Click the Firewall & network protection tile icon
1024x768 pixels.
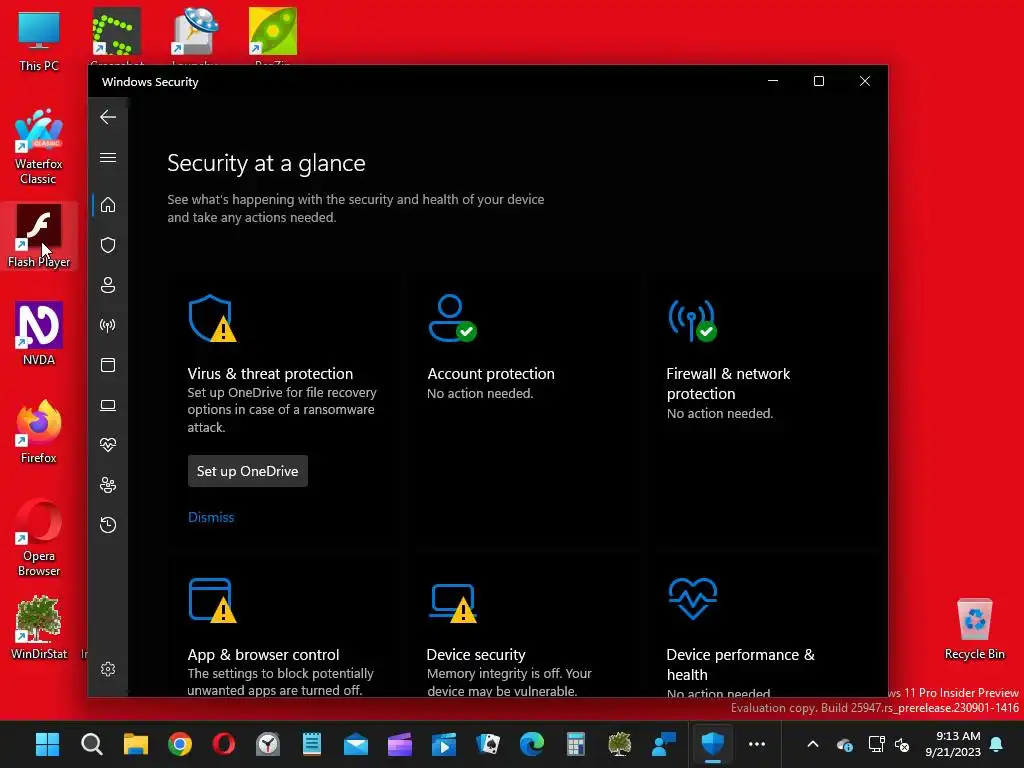[692, 320]
